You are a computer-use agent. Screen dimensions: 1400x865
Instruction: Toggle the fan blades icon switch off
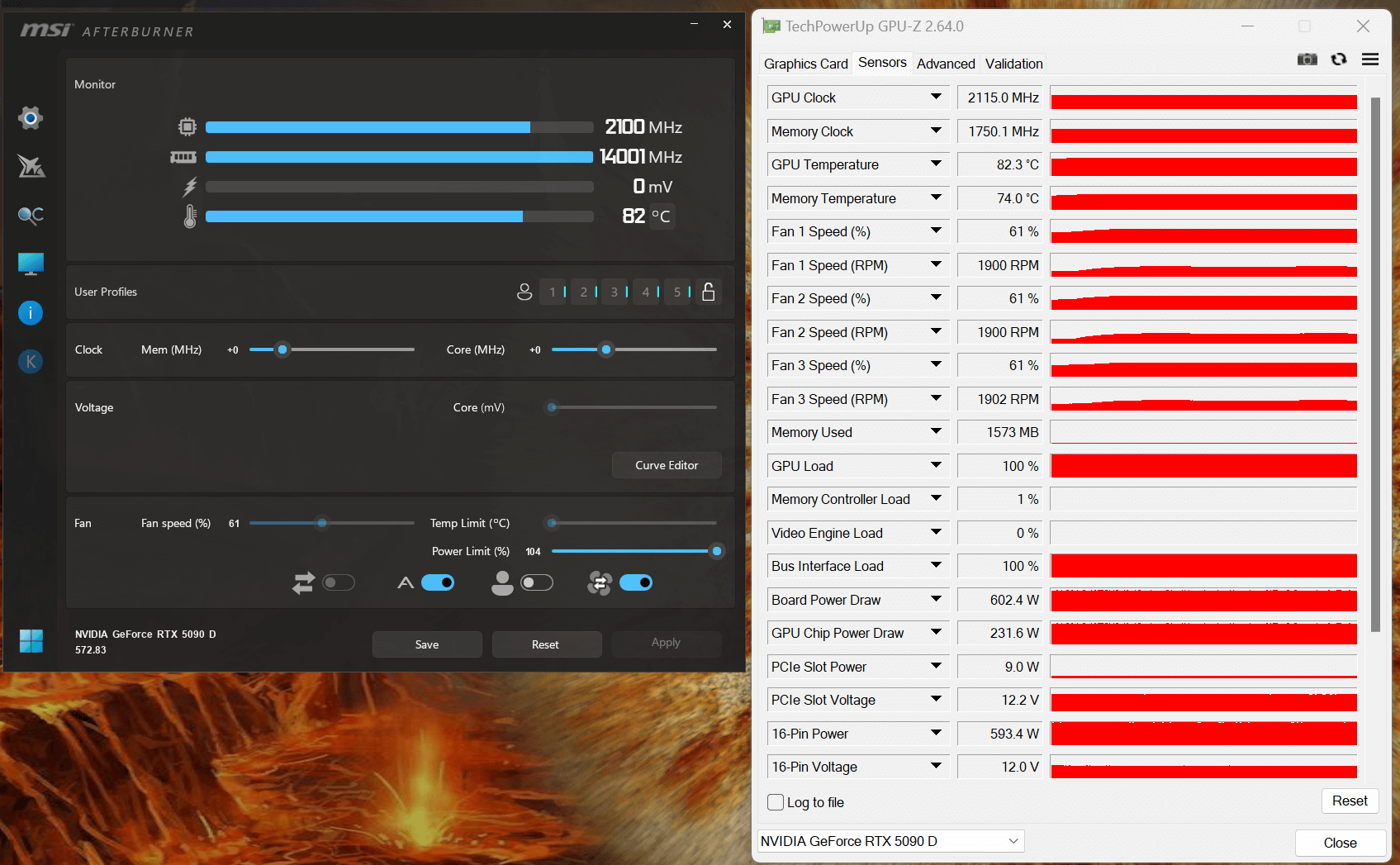(636, 583)
